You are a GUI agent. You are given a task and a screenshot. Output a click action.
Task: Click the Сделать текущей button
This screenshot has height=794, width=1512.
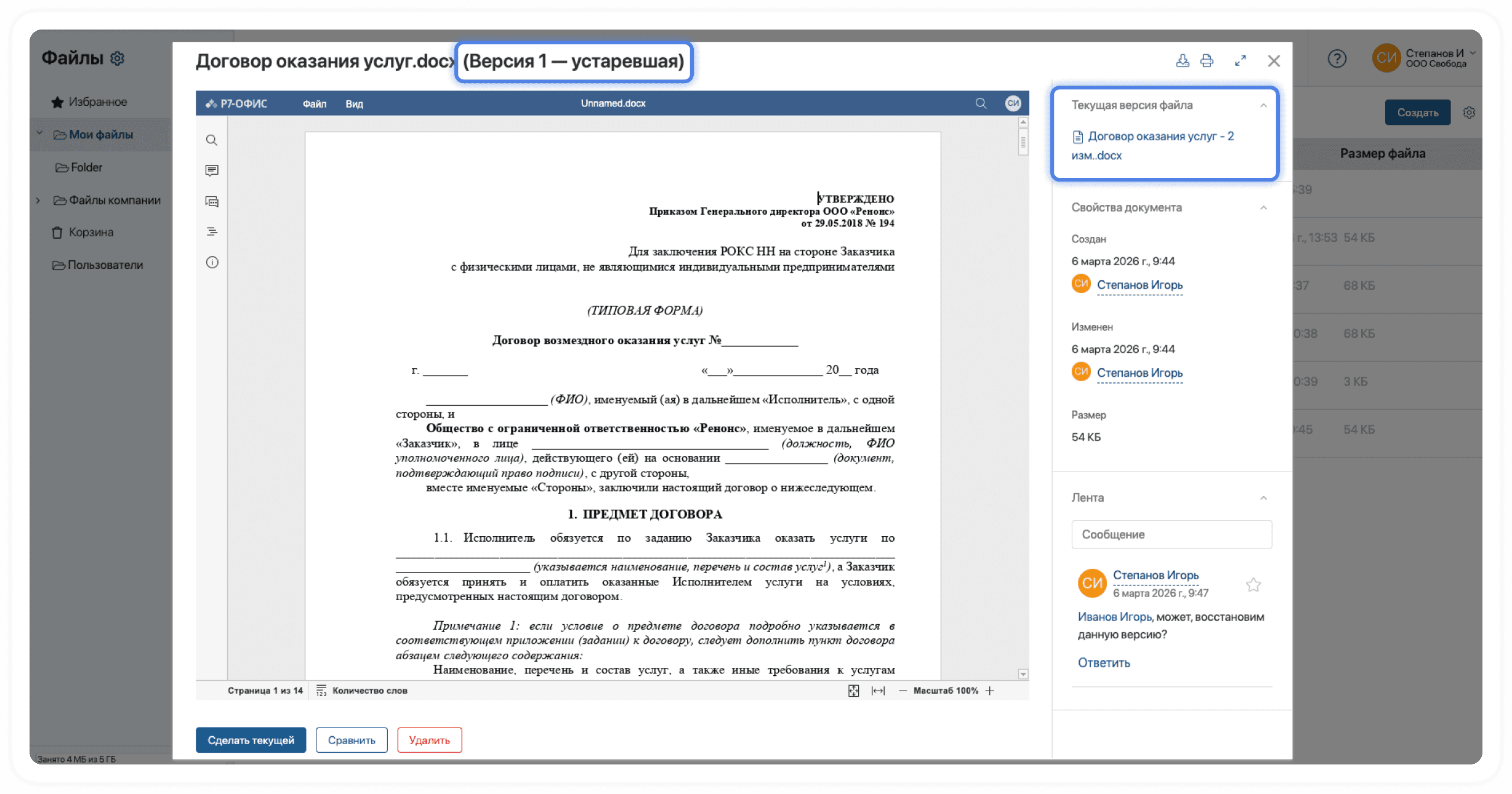coord(251,740)
